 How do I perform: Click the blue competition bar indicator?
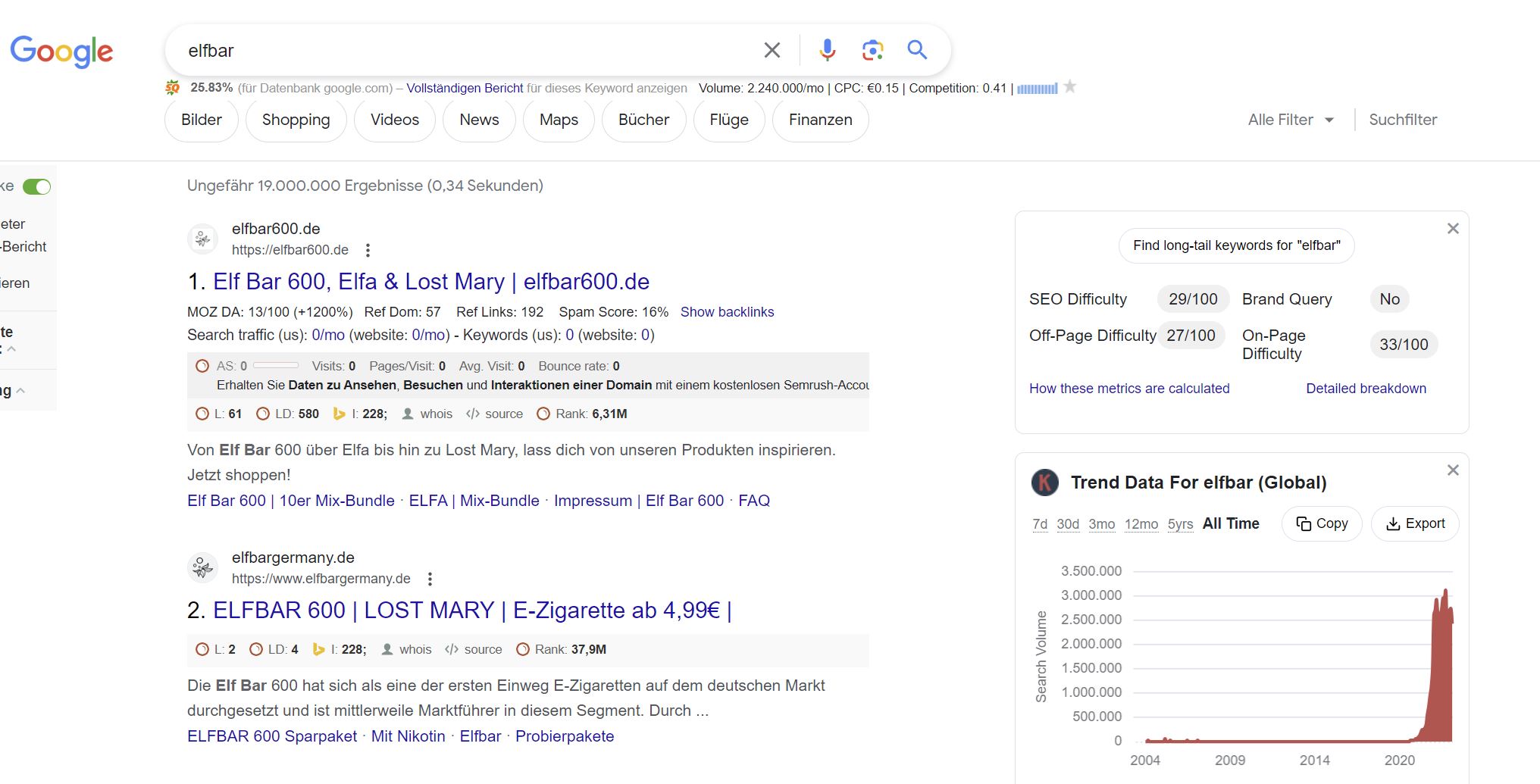[x=1037, y=89]
